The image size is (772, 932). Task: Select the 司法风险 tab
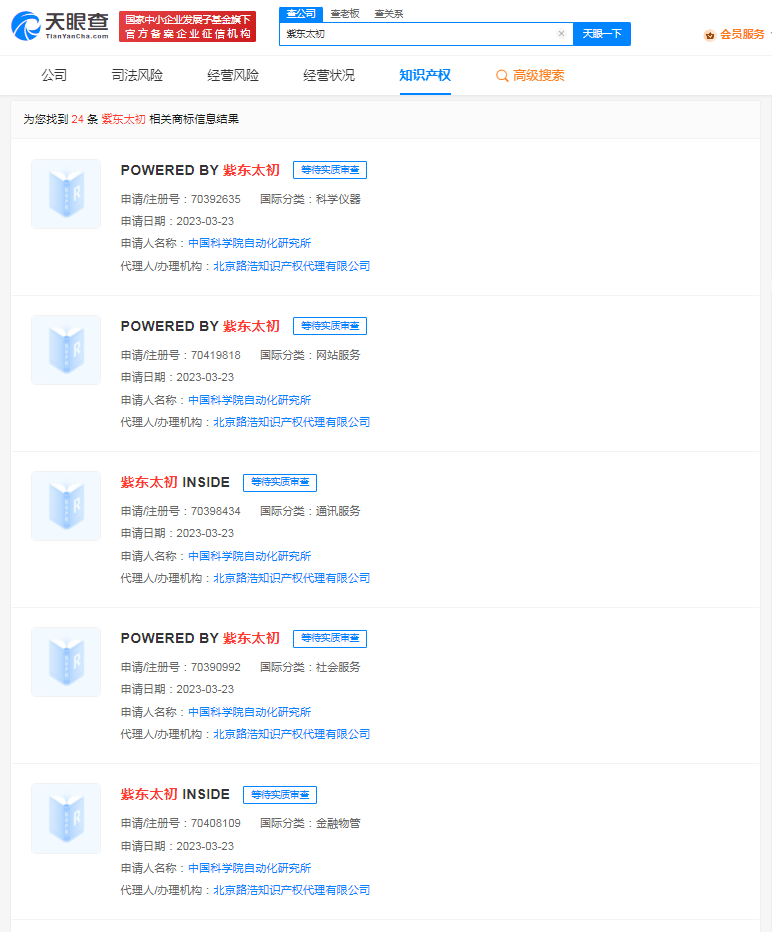pos(137,76)
